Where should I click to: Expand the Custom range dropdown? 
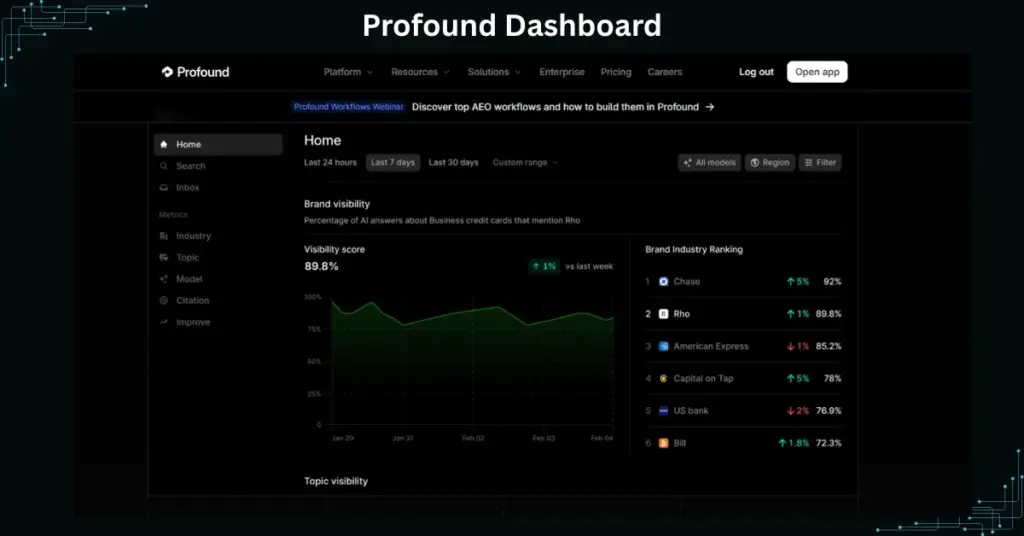525,162
